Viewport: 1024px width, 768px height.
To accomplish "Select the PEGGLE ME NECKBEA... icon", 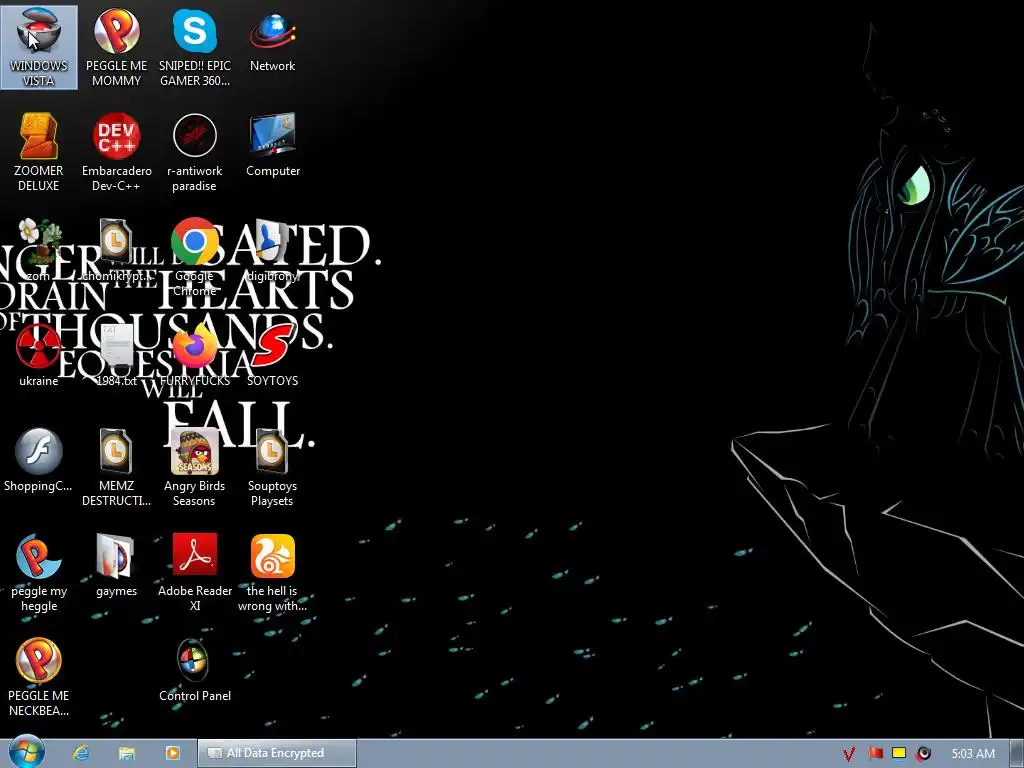I will (x=39, y=677).
